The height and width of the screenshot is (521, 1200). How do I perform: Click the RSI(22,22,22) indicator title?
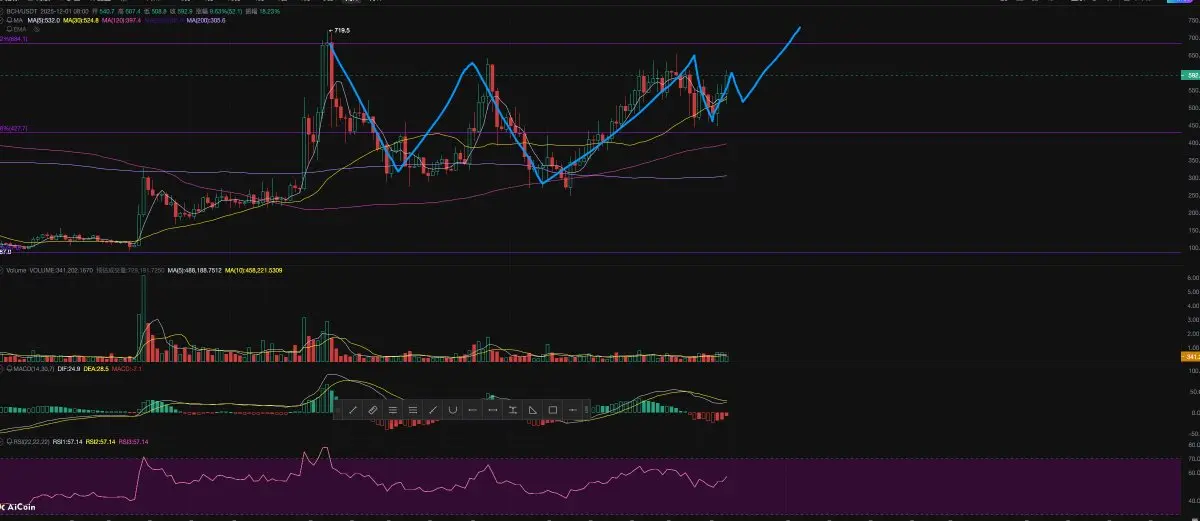[31, 441]
